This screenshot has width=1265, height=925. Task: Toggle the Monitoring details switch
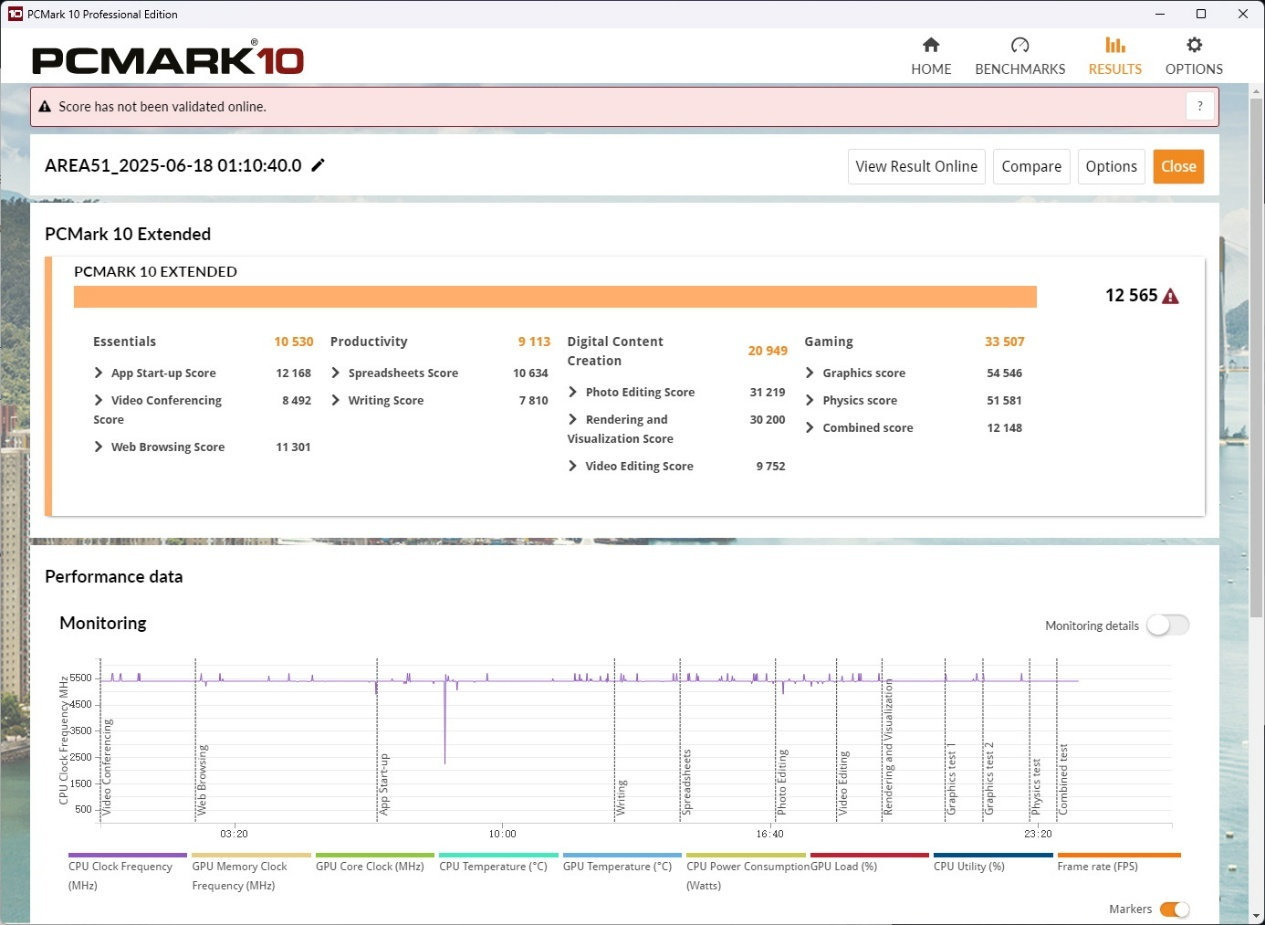[x=1168, y=625]
